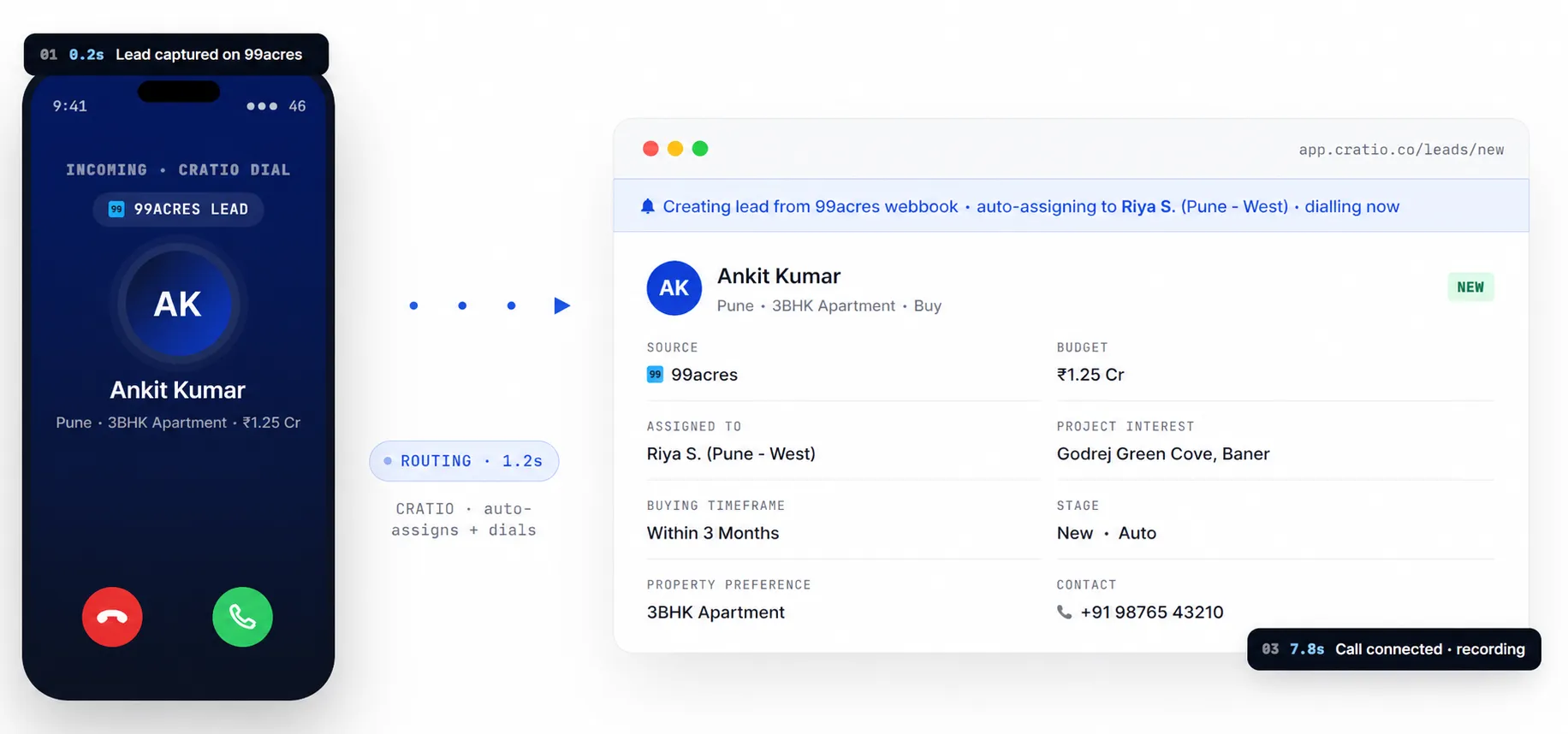Viewport: 1568px width, 734px height.
Task: Click Lead captured on 99acres label
Action: click(x=209, y=55)
